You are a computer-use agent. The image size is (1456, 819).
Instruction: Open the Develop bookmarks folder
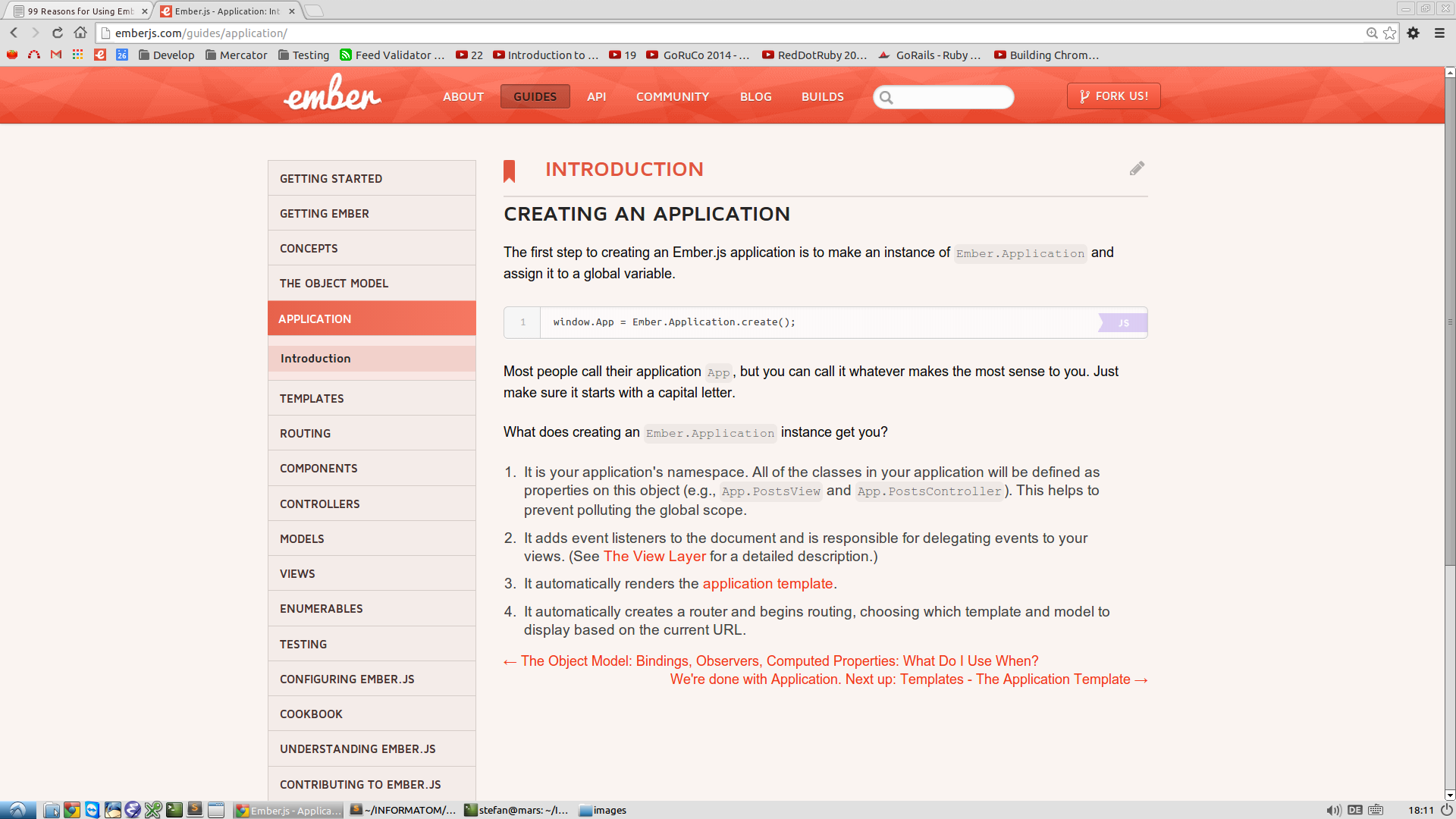point(166,55)
